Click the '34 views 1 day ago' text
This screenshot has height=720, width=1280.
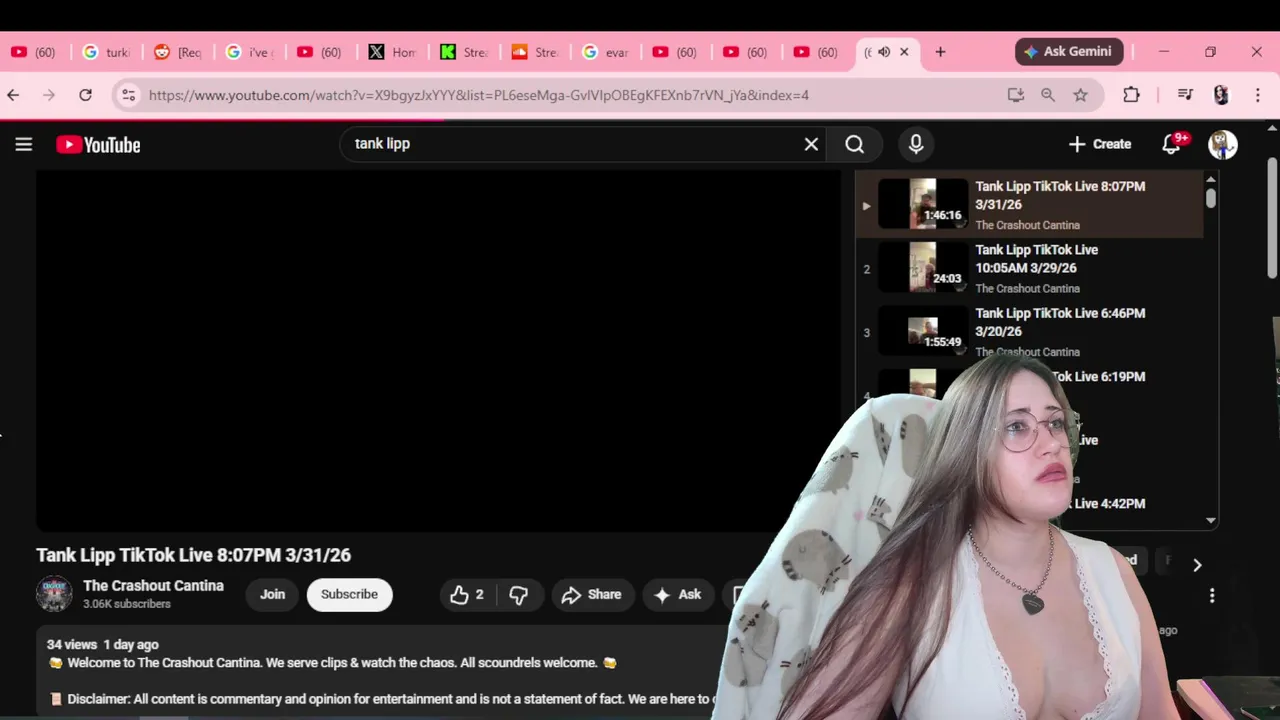coord(103,644)
